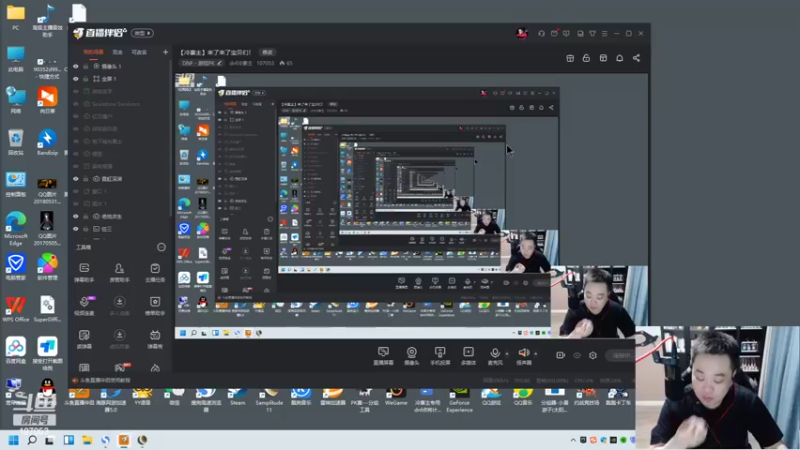Viewport: 800px width, 450px height.
Task: Click the room number 107053 text
Action: 265,63
